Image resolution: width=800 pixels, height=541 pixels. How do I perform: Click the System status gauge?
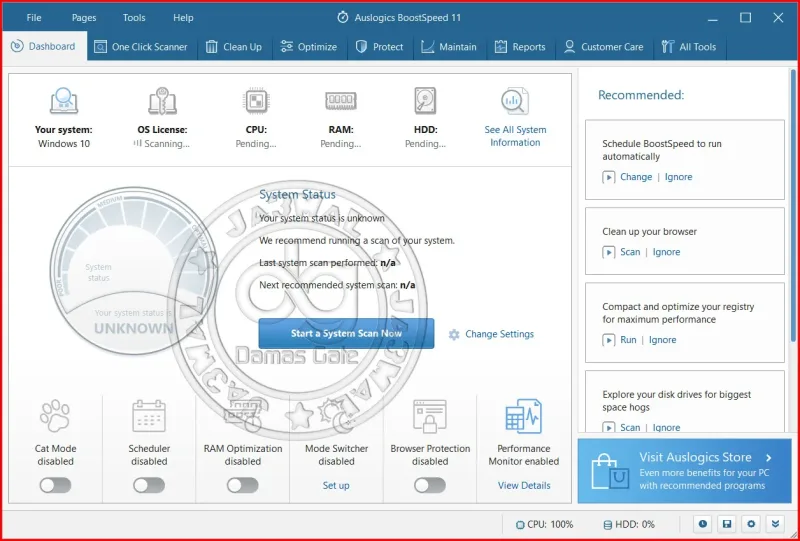[134, 271]
